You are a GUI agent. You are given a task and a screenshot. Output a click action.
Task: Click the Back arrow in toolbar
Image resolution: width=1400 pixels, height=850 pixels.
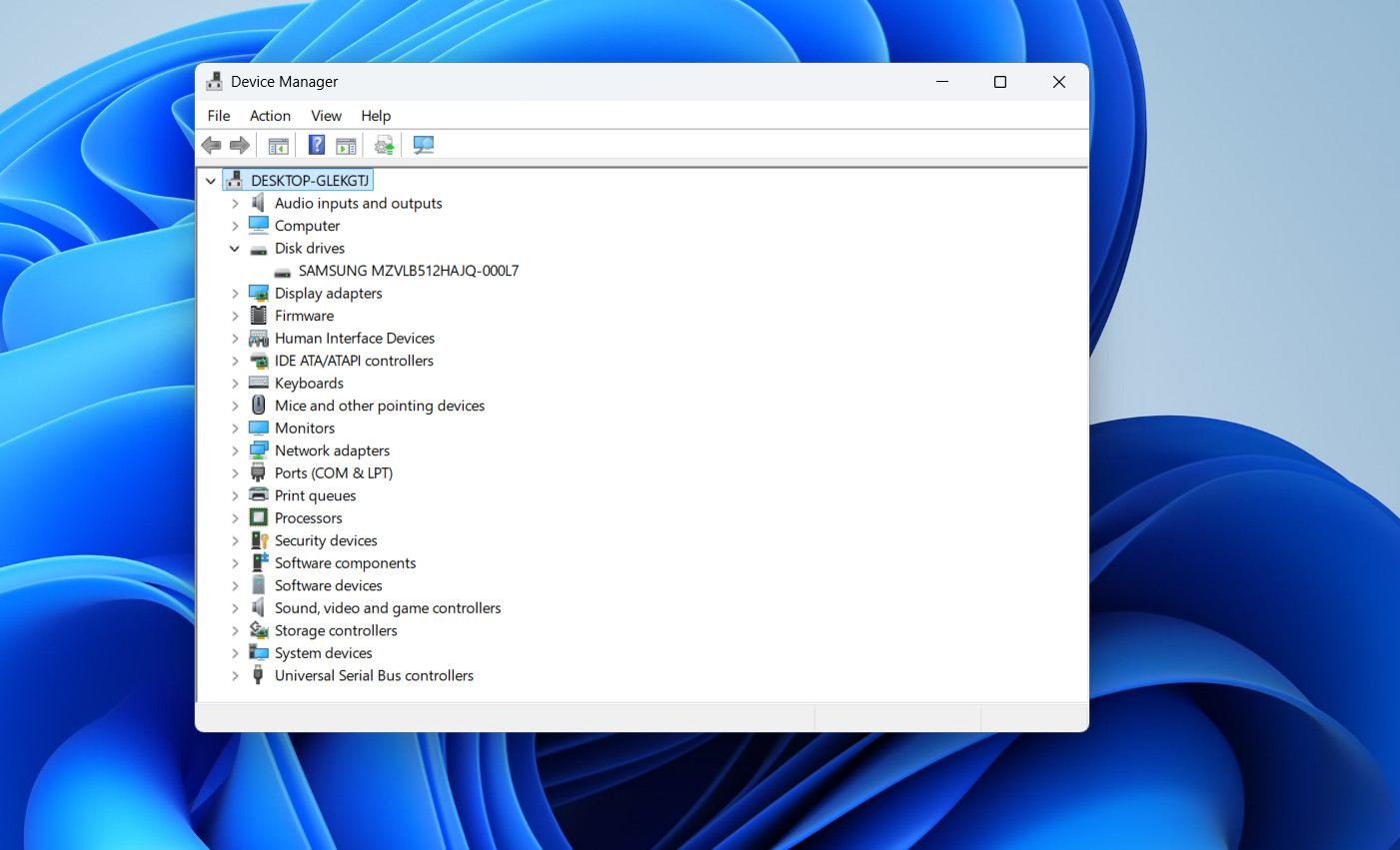click(211, 146)
